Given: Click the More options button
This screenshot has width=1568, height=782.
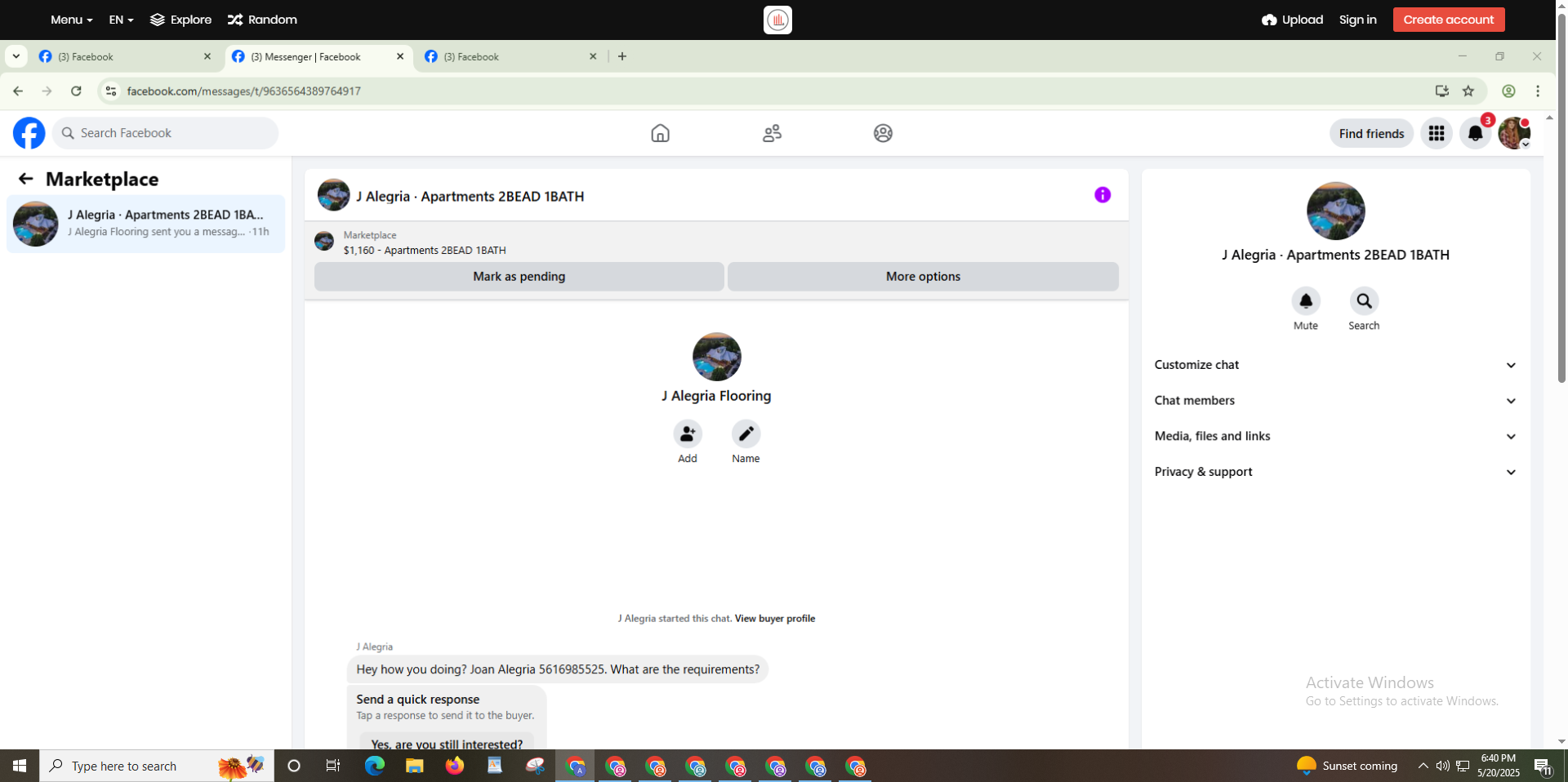Looking at the screenshot, I should coord(923,277).
